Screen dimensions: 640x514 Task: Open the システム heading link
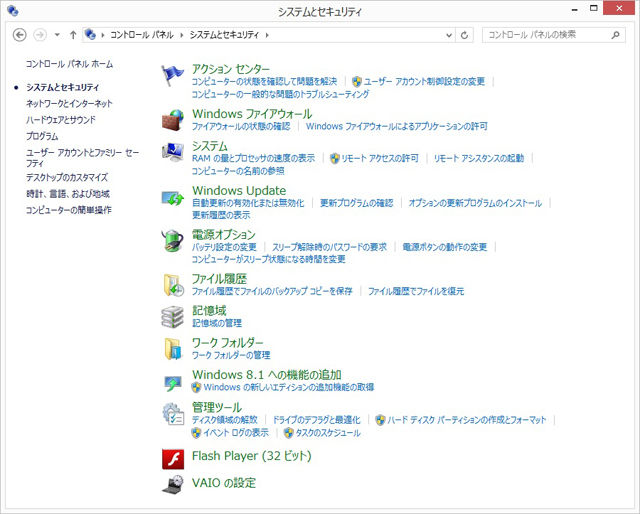210,146
